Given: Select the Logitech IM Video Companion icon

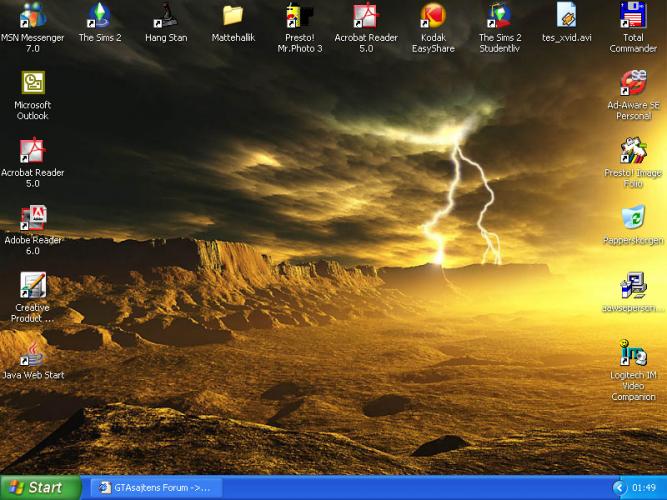Looking at the screenshot, I should 633,354.
